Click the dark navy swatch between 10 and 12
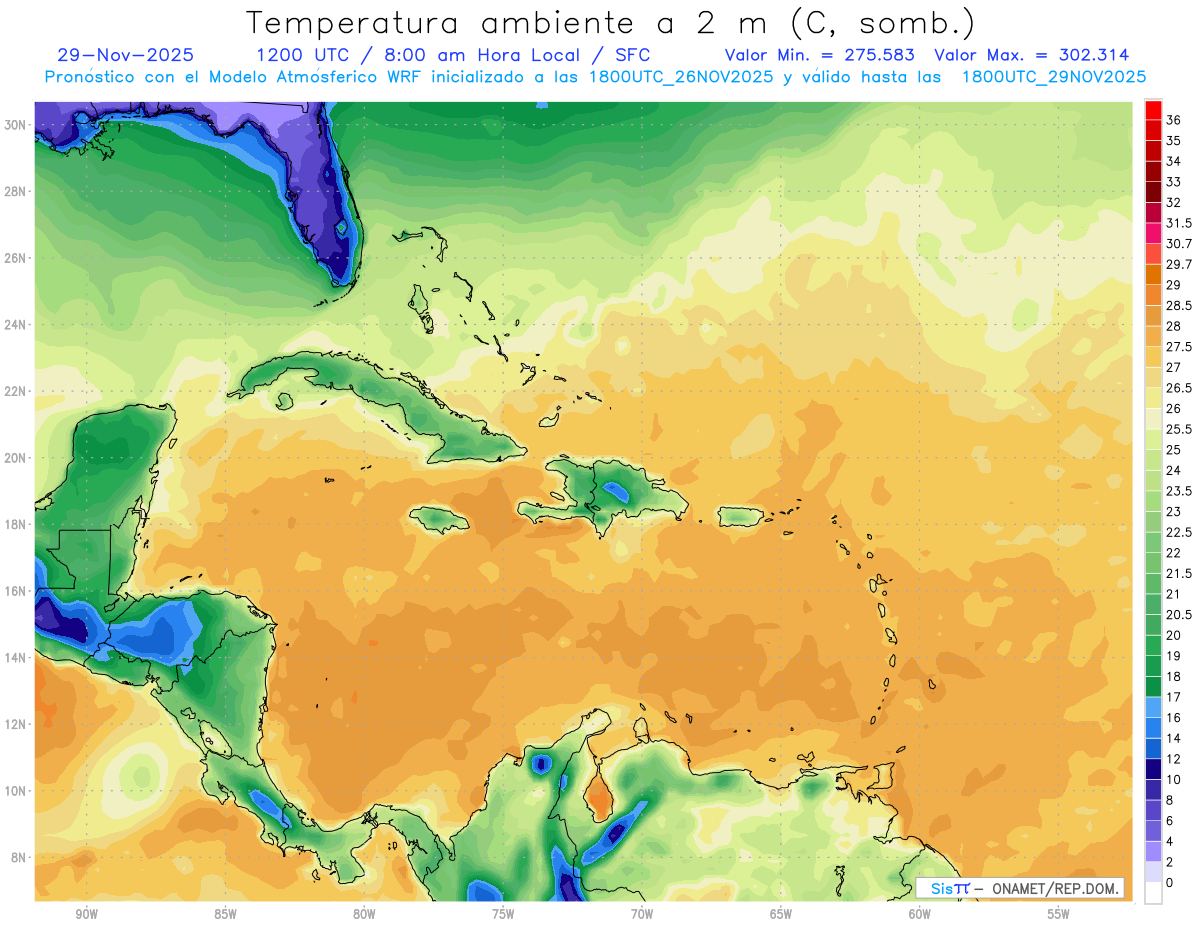1200x927 pixels. coord(1153,768)
